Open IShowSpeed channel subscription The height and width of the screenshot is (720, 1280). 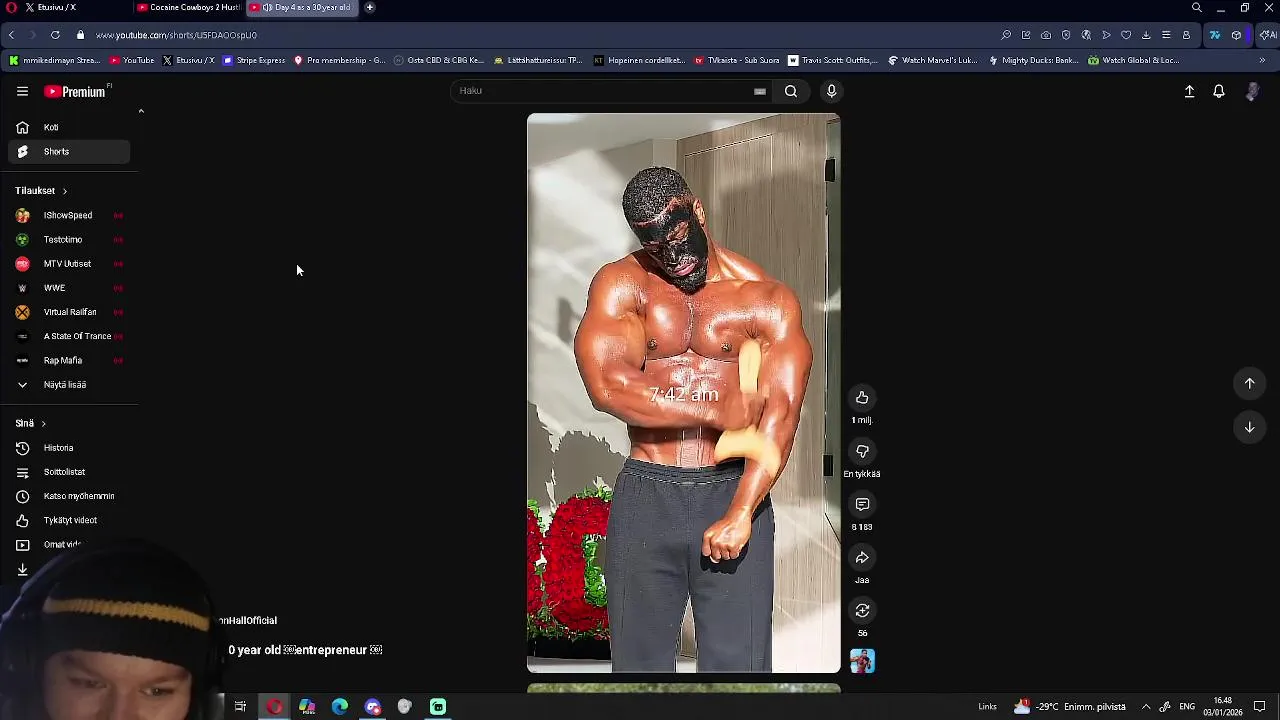69,215
